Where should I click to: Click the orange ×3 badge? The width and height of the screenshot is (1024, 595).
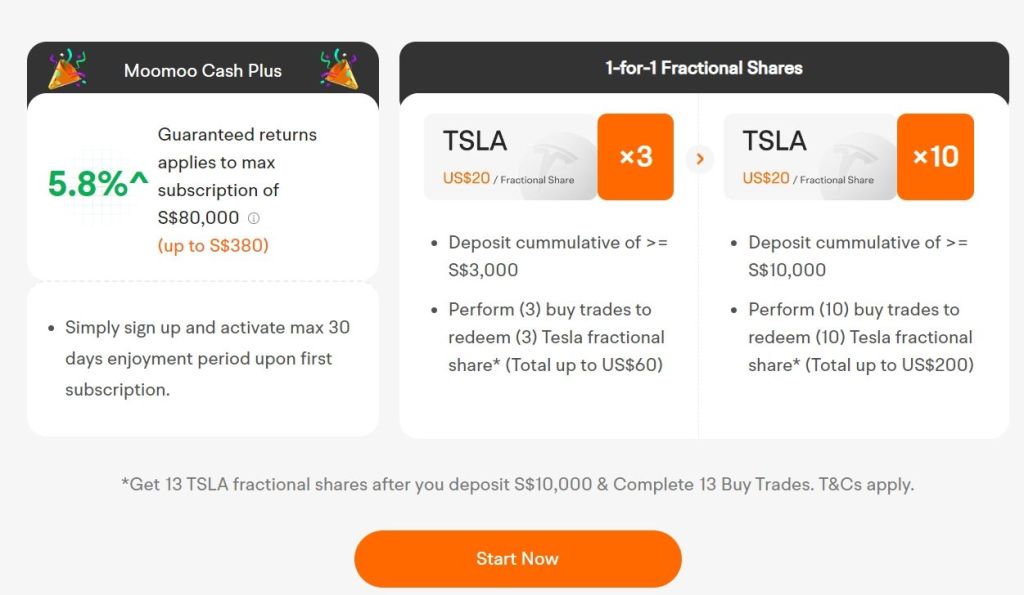pos(635,157)
